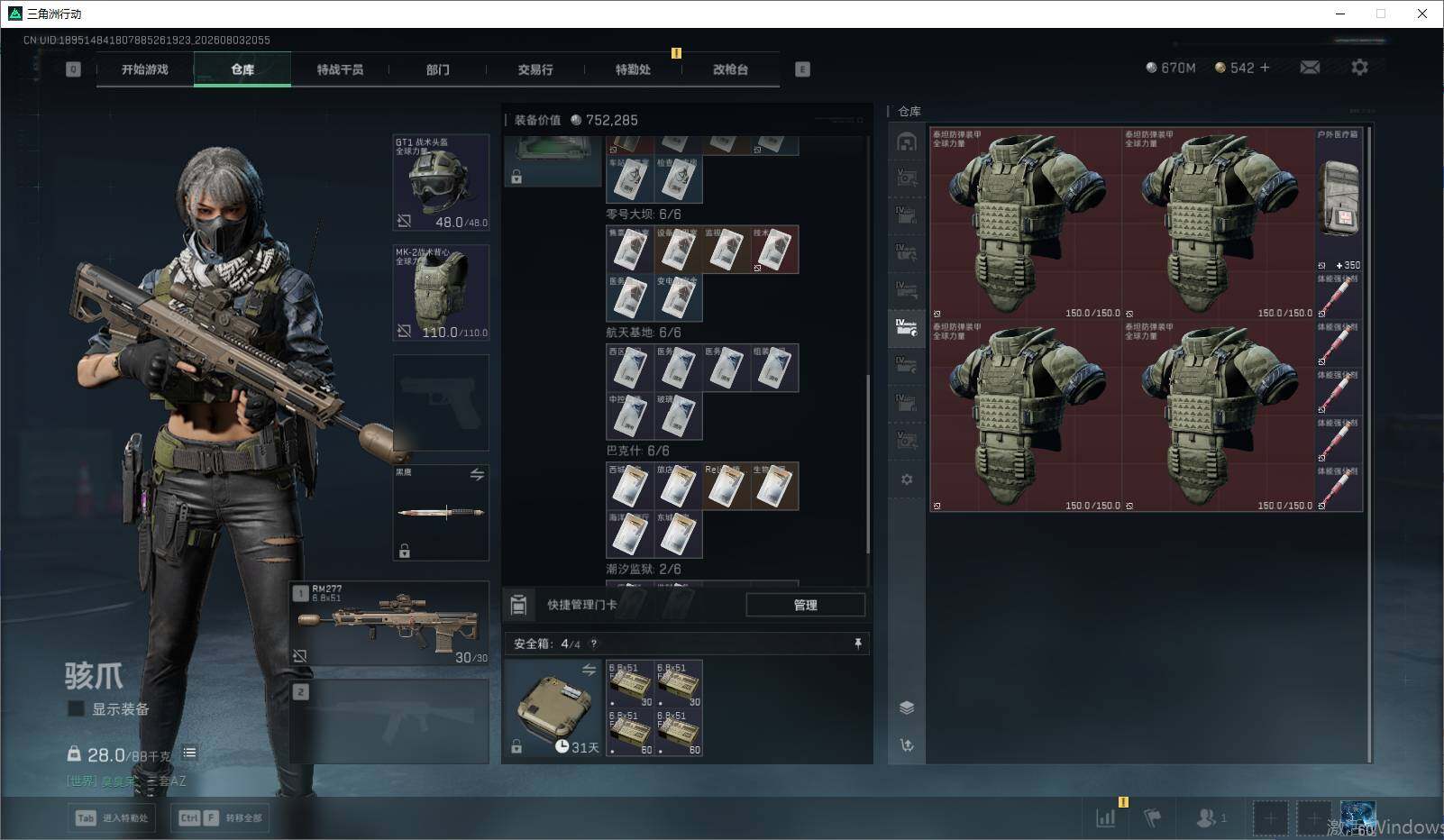Click the Ctrl F 转移全部 button
This screenshot has height=840, width=1444.
tap(222, 818)
